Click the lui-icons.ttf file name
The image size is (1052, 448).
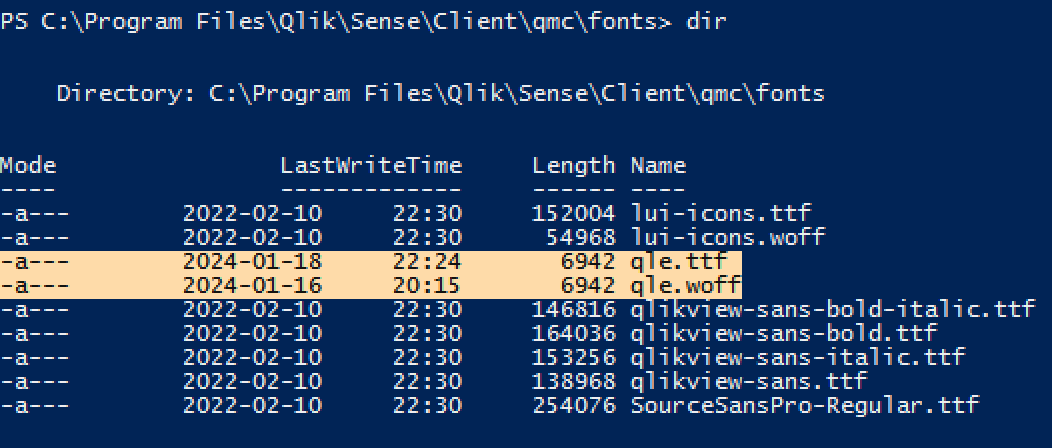click(x=720, y=213)
